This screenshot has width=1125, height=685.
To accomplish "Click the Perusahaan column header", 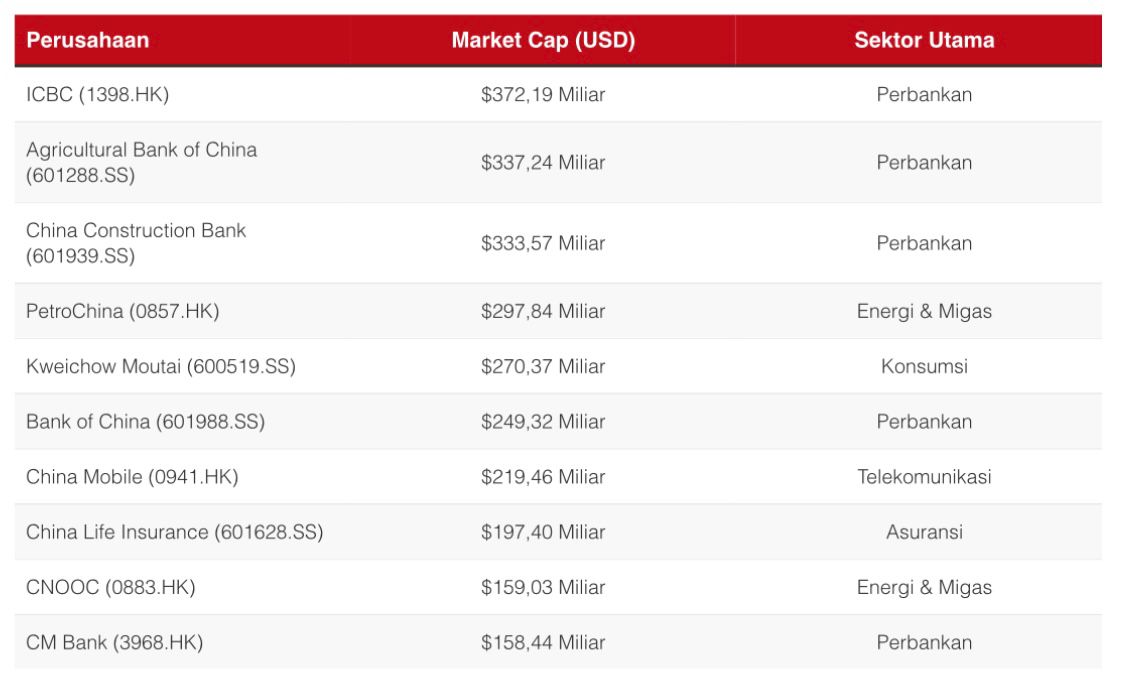I will pyautogui.click(x=88, y=41).
